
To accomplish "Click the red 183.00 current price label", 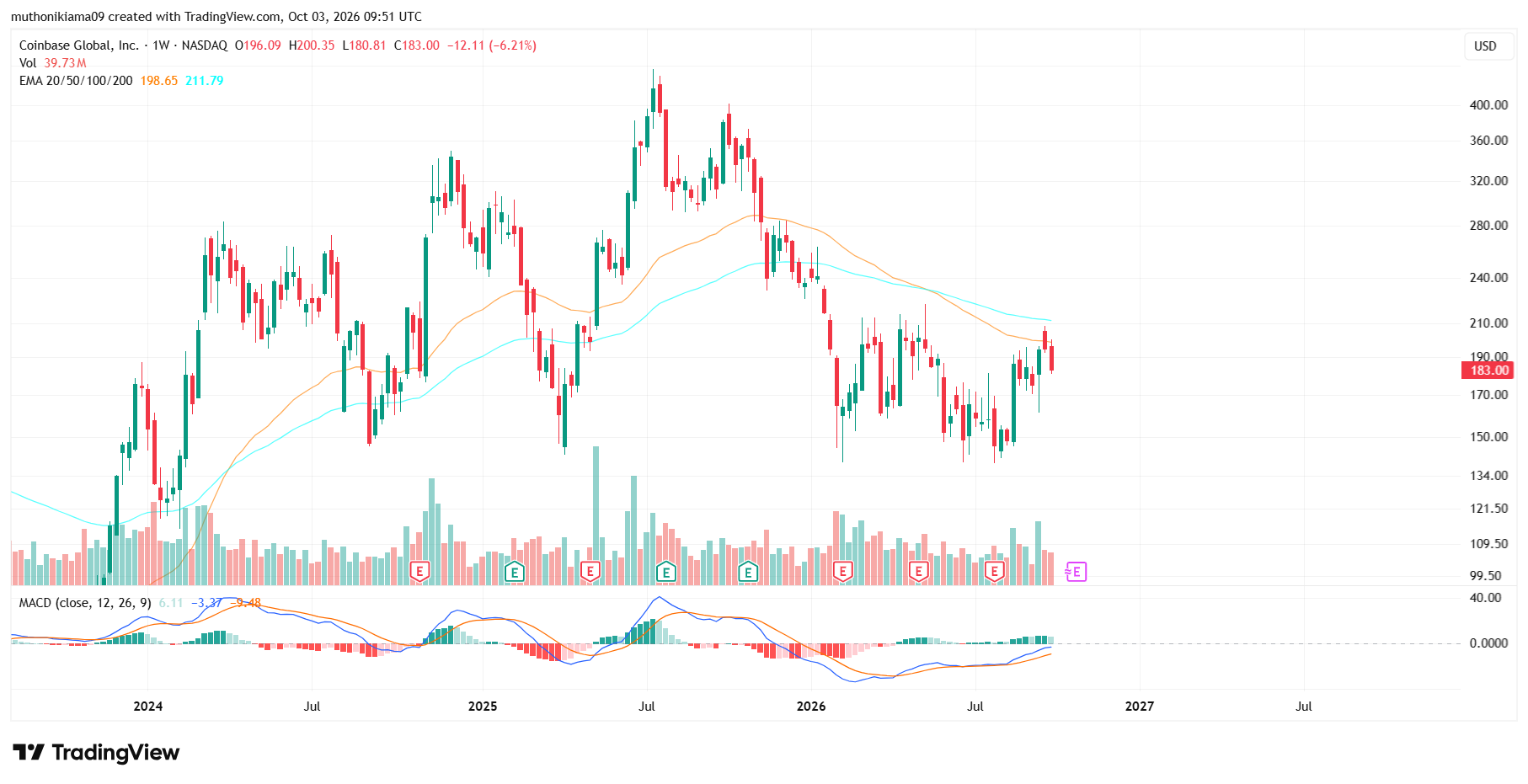I will [x=1488, y=371].
